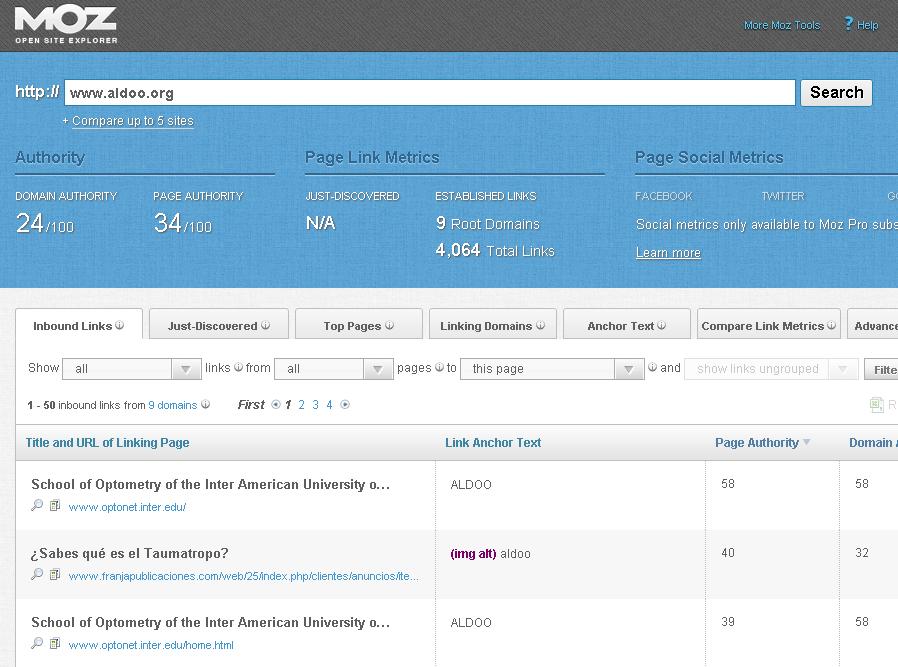The height and width of the screenshot is (667, 898).
Task: Click the '9 domains' link
Action: click(x=172, y=405)
